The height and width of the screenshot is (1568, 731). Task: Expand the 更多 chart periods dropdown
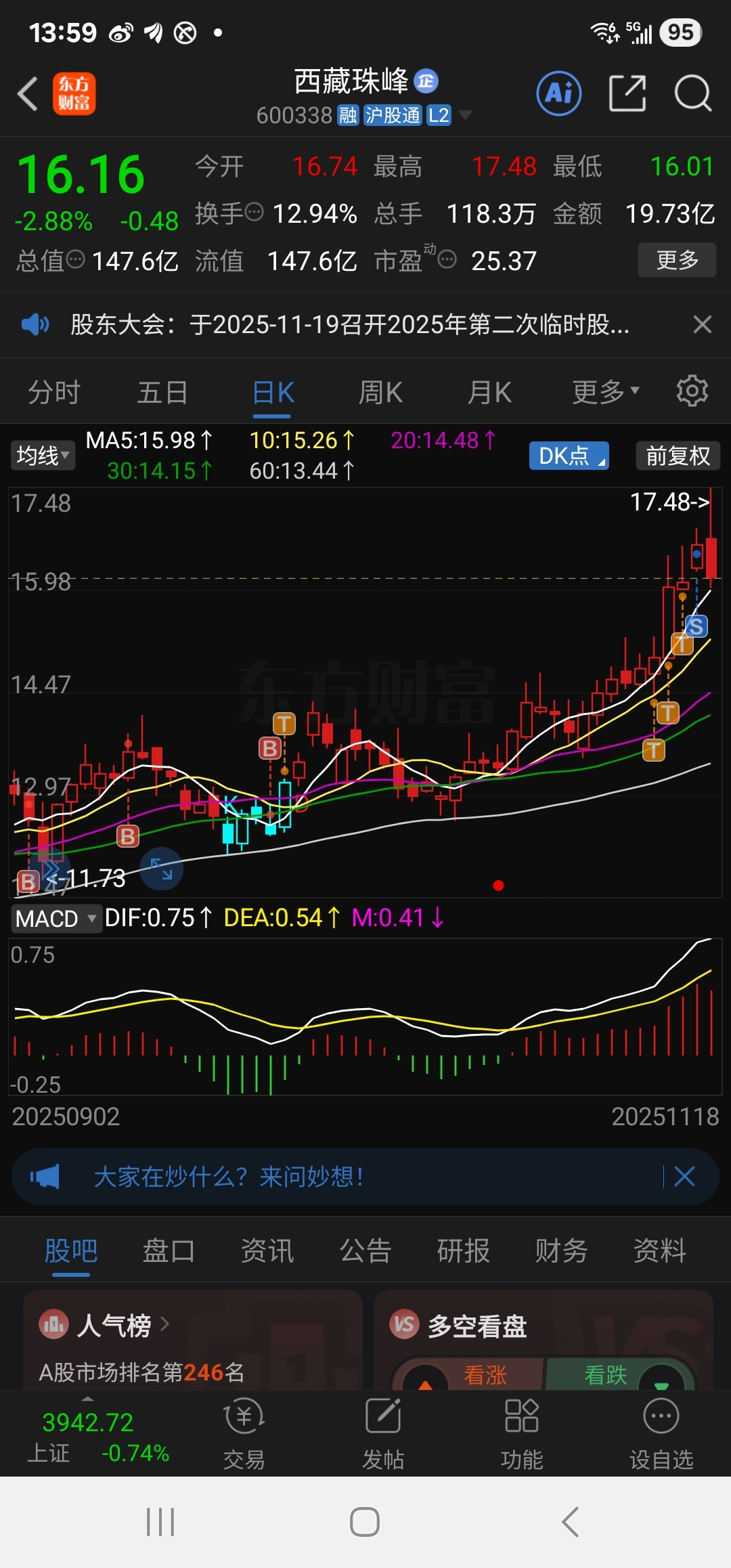[606, 391]
